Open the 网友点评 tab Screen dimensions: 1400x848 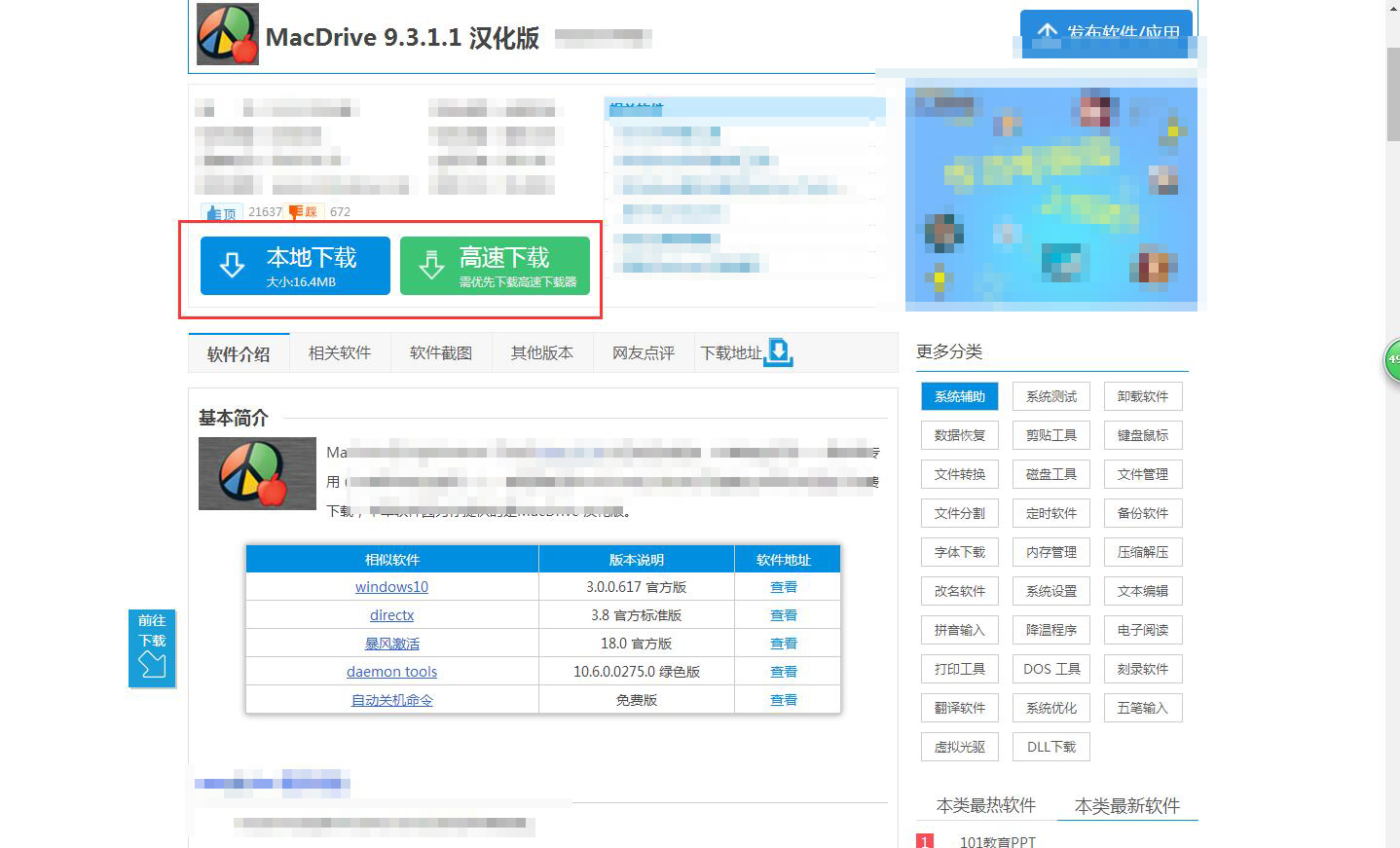tap(644, 352)
